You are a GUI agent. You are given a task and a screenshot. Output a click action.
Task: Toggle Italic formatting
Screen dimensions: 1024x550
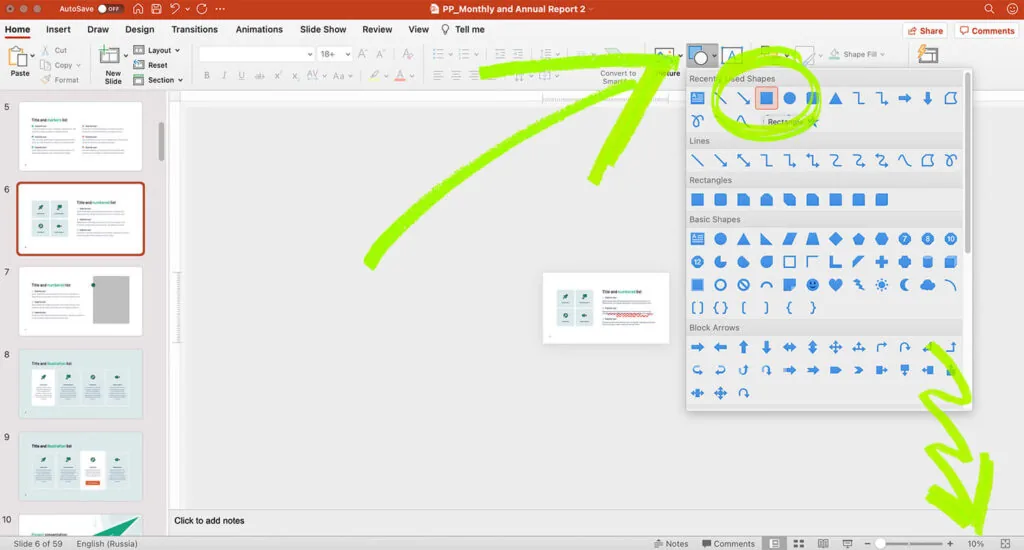(x=224, y=76)
